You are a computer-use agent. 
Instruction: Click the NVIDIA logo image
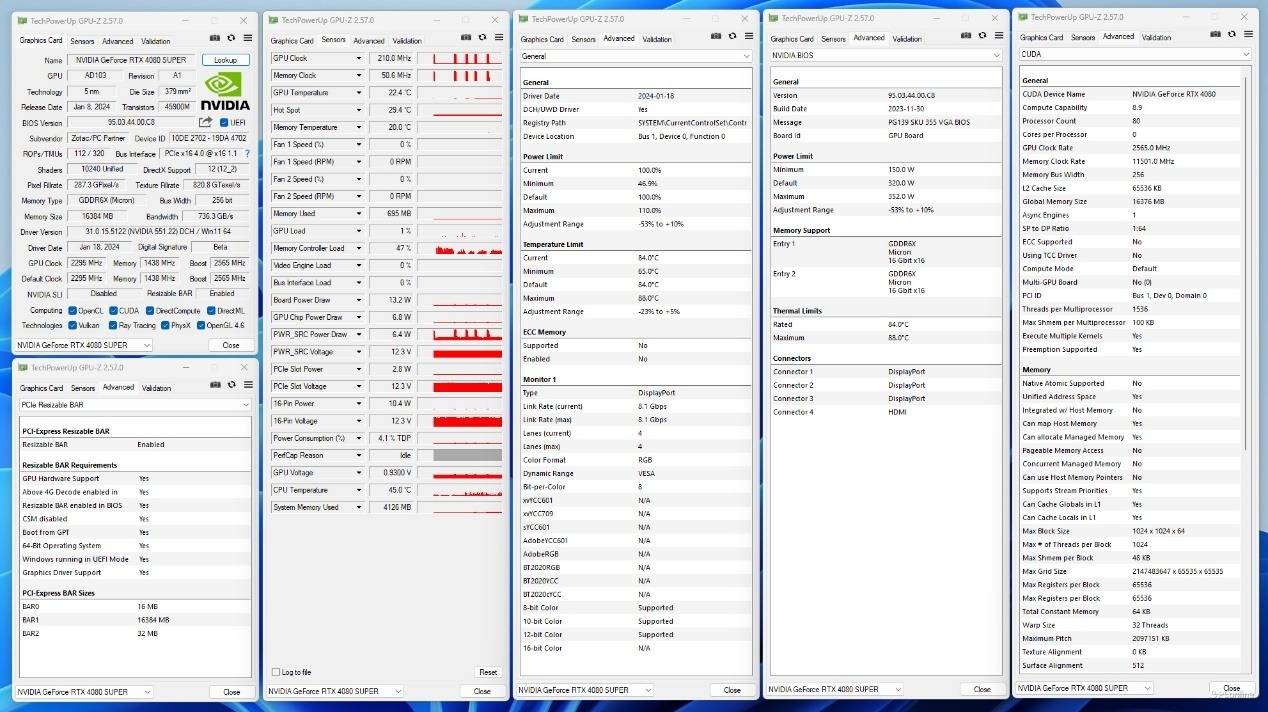coord(226,90)
